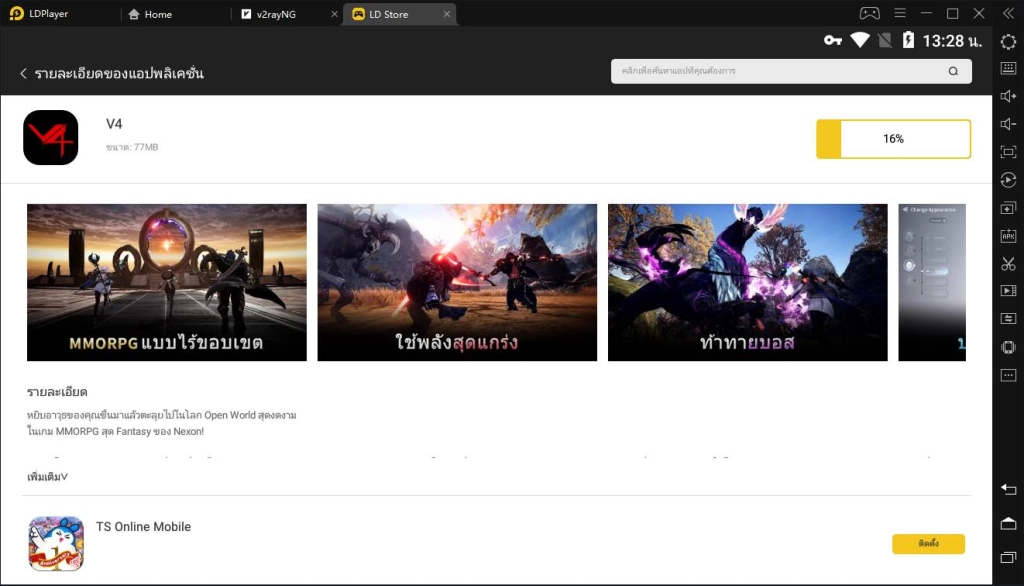Close the LD Store tab
Screen dimensions: 1024x586
pyautogui.click(x=447, y=14)
